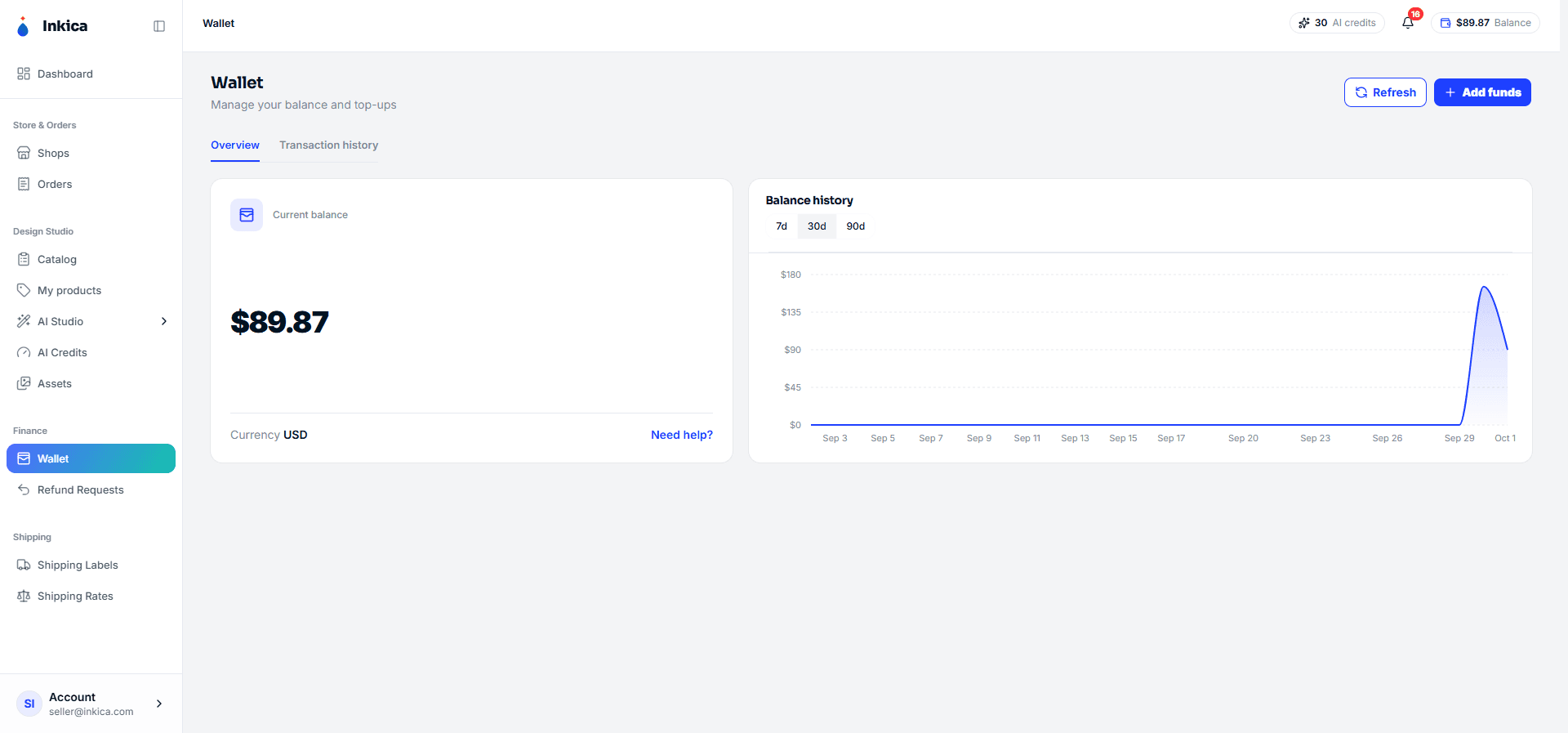Click the Sep 29 axis label
Screen dimensions: 1568x733
pos(1459,438)
